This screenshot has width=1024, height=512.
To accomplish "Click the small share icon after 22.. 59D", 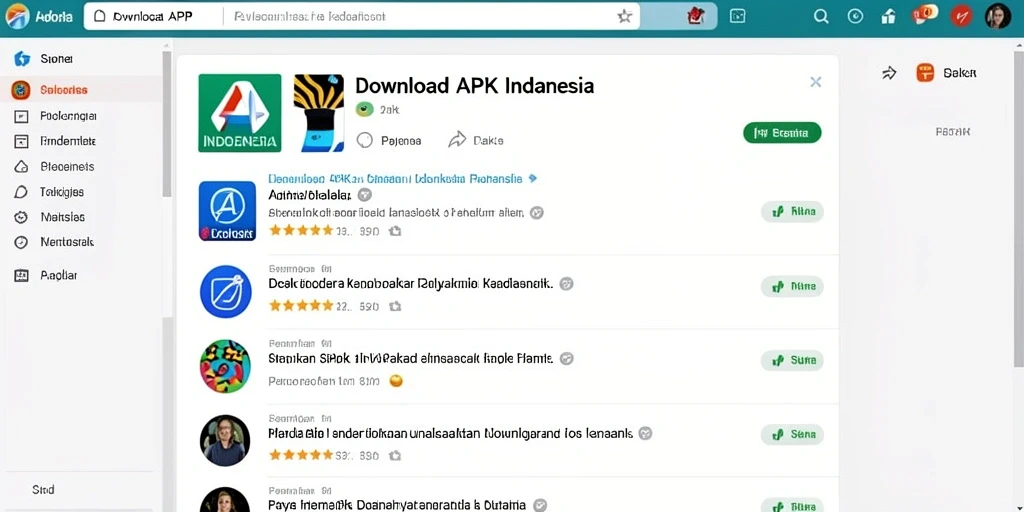I will [394, 306].
